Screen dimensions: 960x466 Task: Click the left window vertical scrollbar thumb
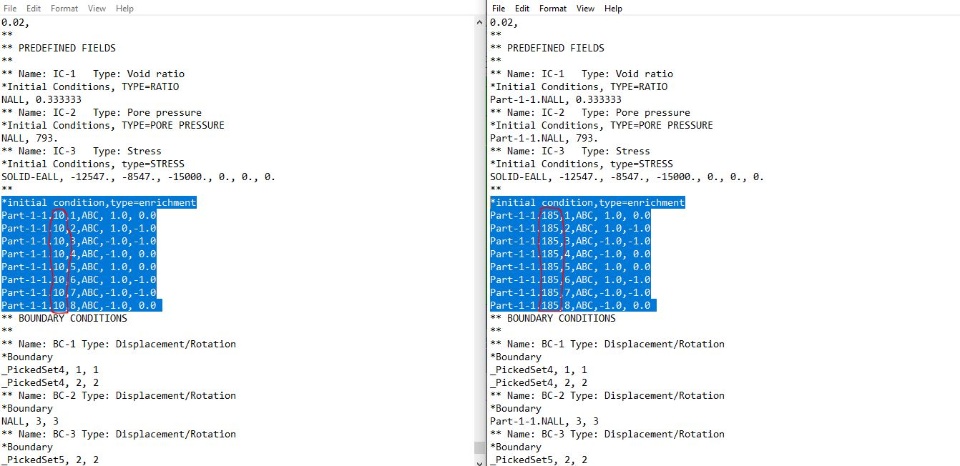480,448
